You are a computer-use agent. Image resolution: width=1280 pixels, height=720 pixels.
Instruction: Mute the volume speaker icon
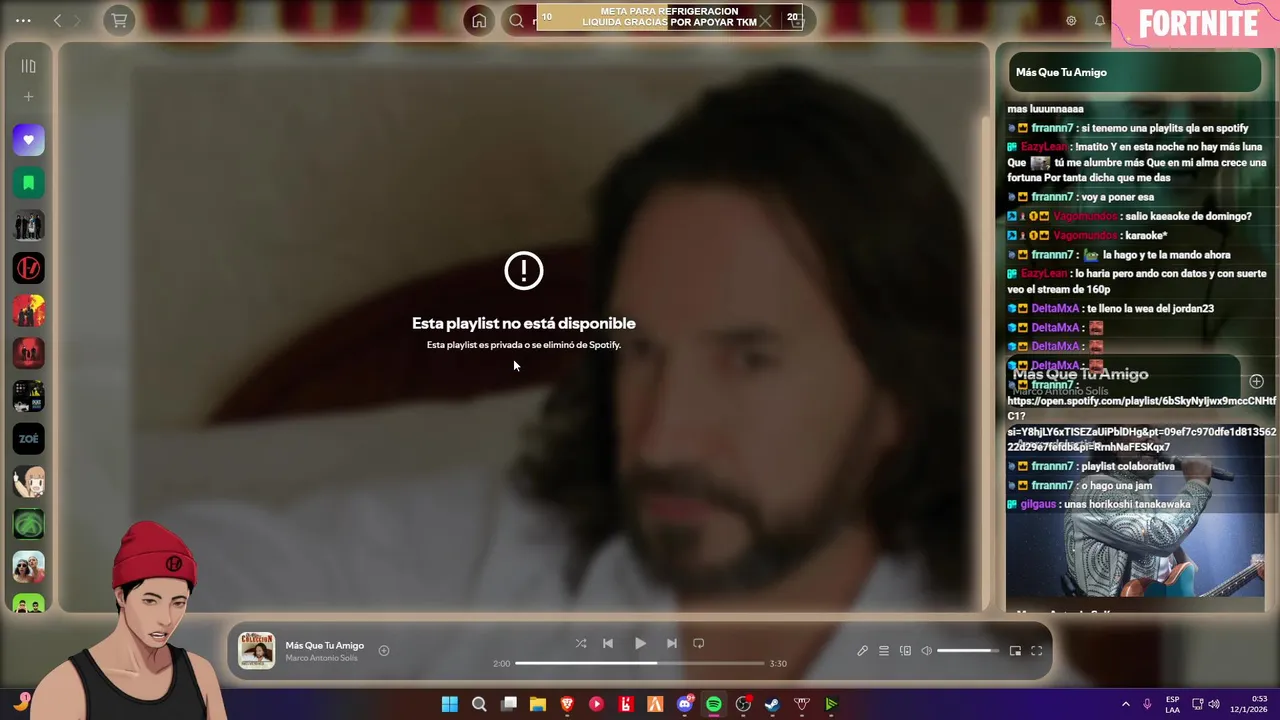926,651
